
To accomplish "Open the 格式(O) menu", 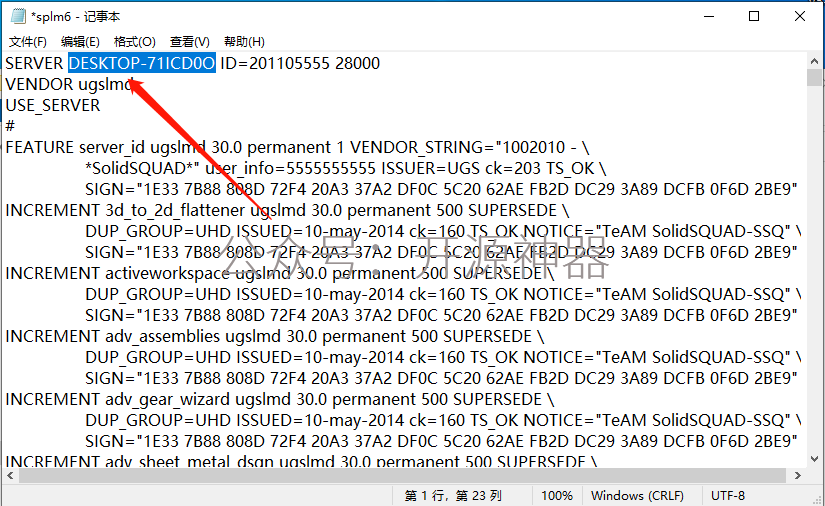I will click(135, 42).
